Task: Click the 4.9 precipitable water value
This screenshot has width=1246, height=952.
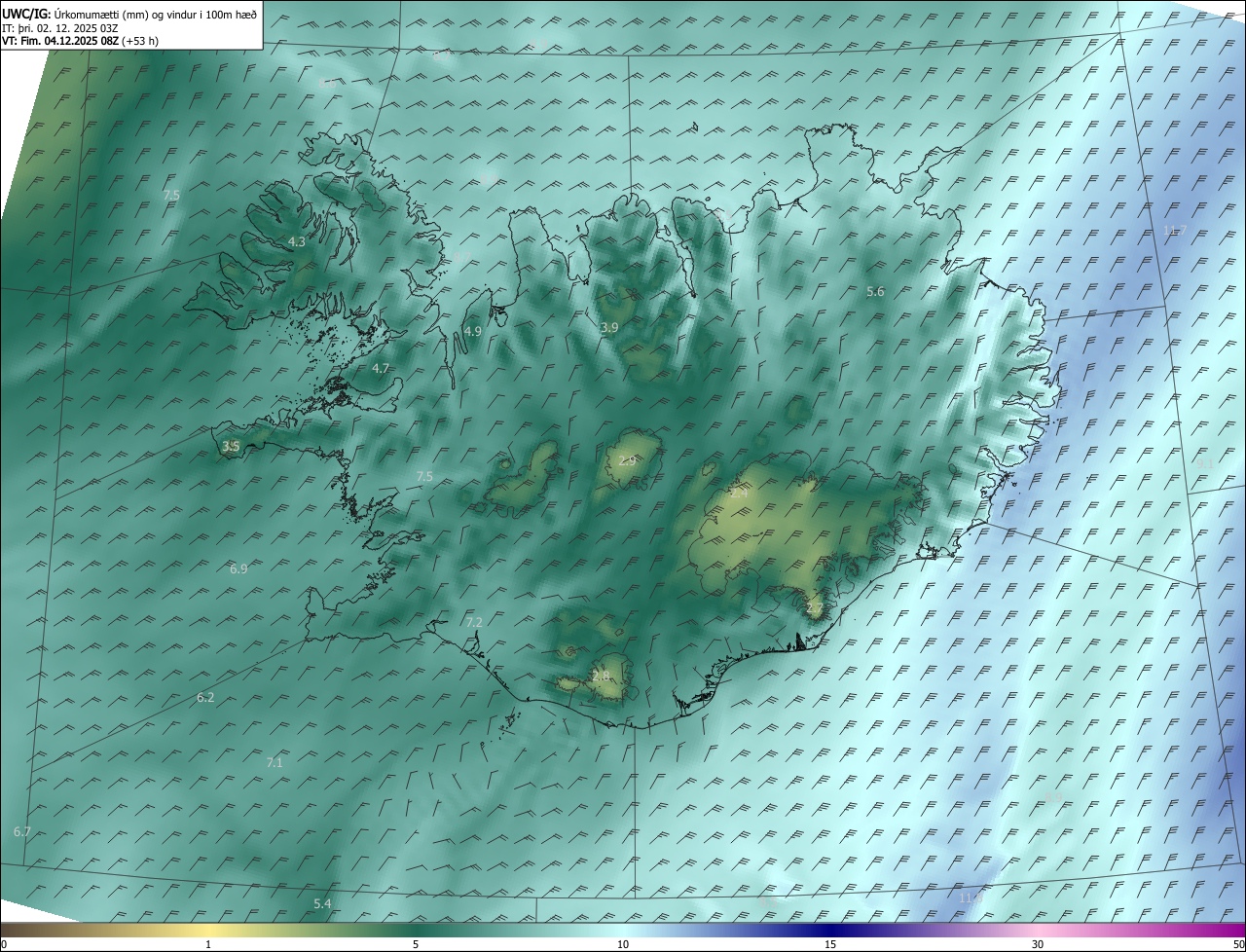Action: [x=473, y=331]
